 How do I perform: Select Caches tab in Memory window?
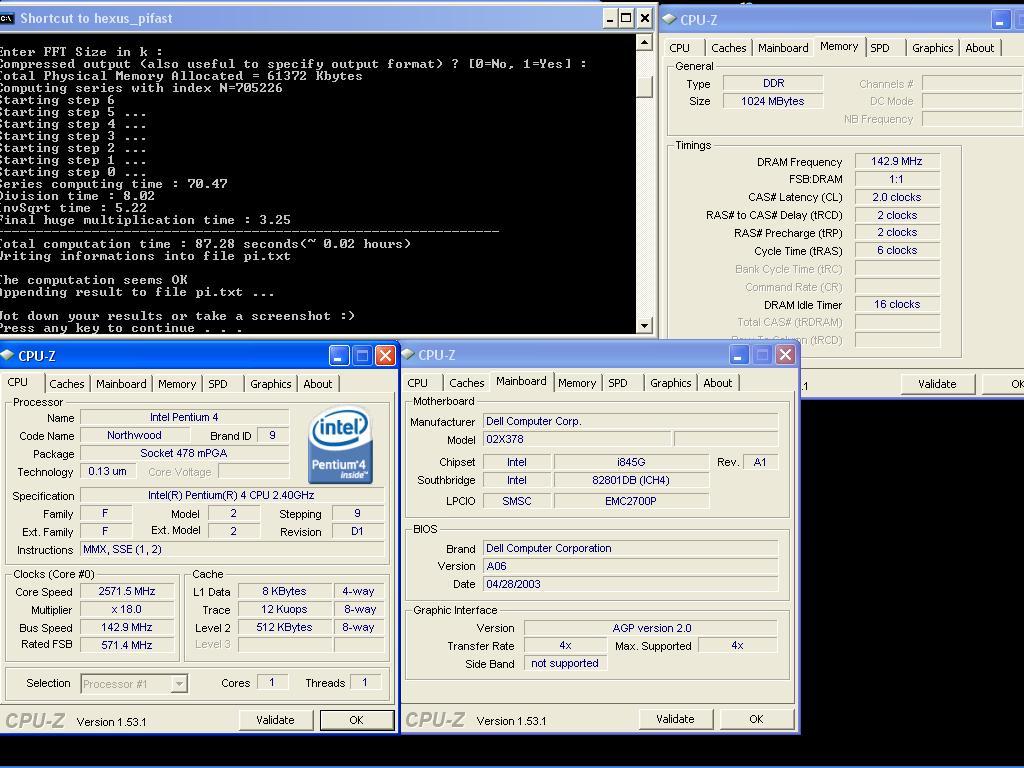728,48
